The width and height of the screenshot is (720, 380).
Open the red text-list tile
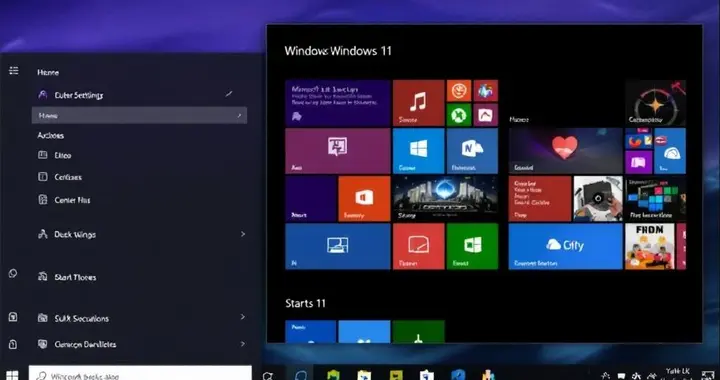(540, 199)
